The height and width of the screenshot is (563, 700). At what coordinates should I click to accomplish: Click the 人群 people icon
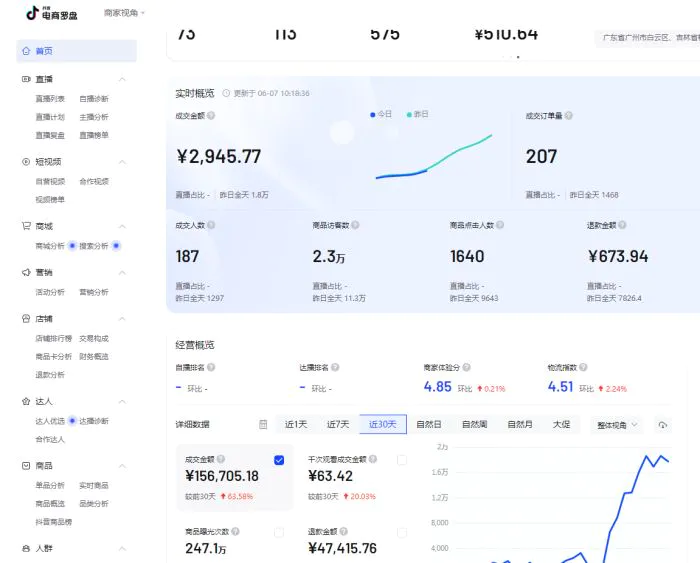[26, 548]
